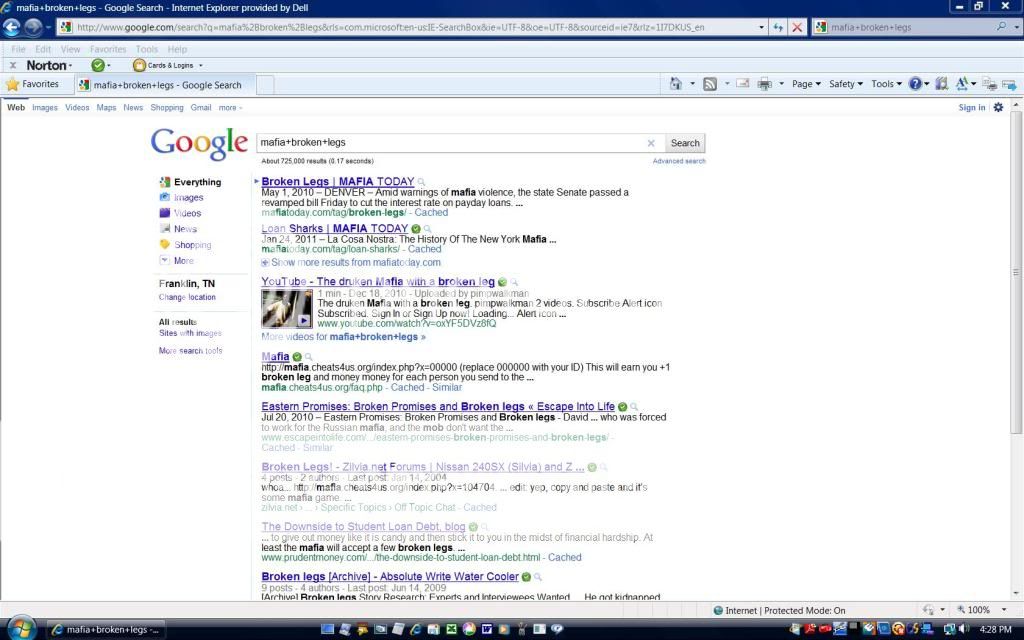The width and height of the screenshot is (1024, 640).
Task: Click the RSS feeds icon
Action: coord(710,84)
